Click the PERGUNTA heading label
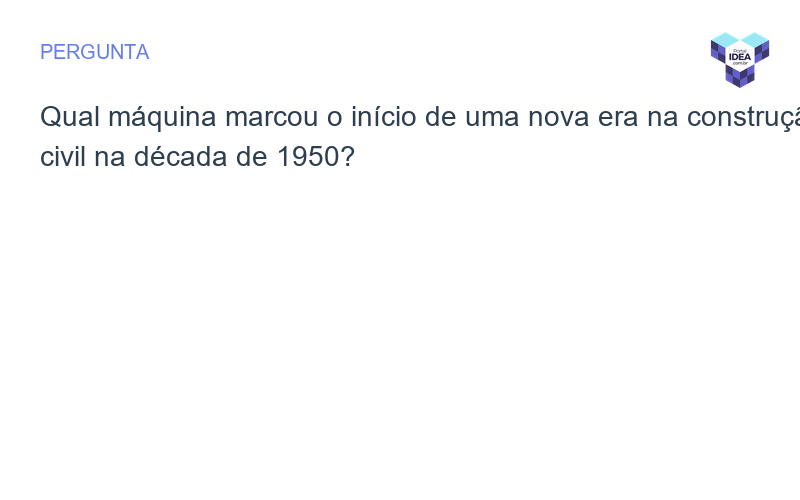 coord(94,52)
